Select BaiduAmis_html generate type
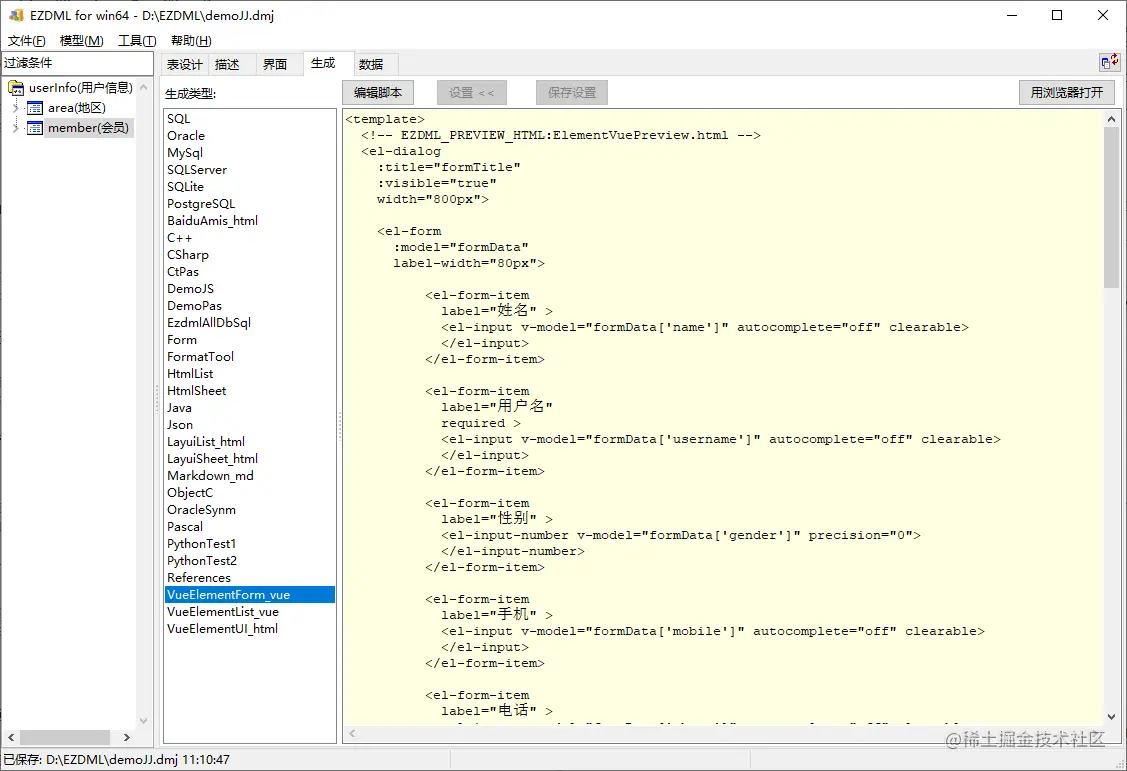This screenshot has height=771, width=1127. coord(249,221)
